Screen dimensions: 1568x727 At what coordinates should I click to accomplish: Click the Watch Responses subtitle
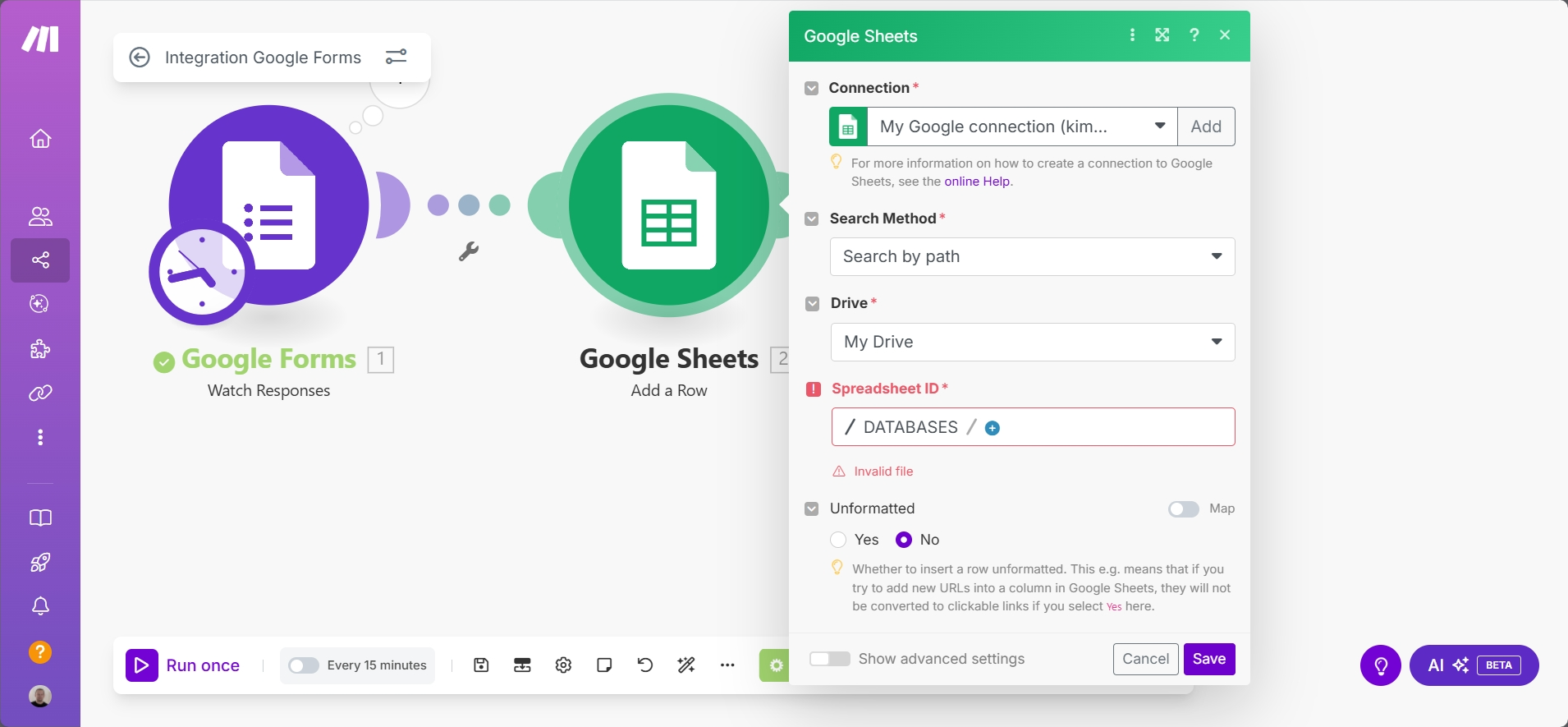click(268, 390)
